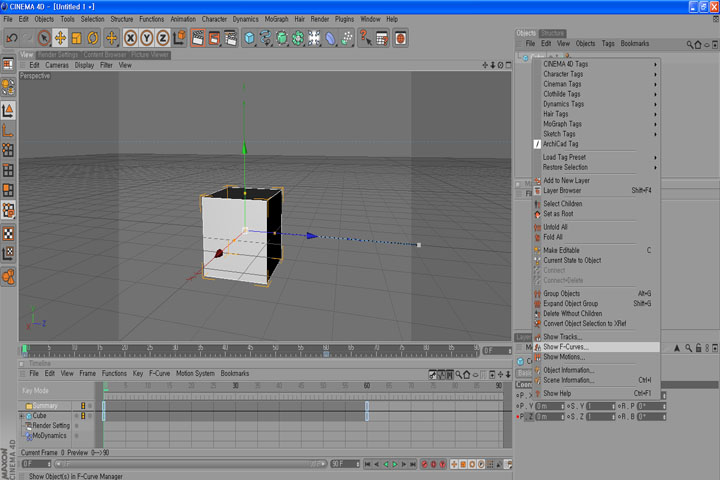Screen dimensions: 720x480
Task: Go to end of animation button
Action: pos(413,464)
